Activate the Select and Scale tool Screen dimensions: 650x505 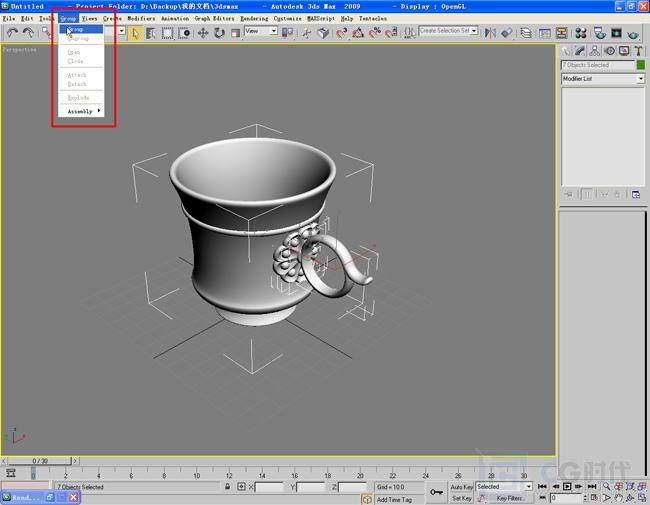click(235, 33)
